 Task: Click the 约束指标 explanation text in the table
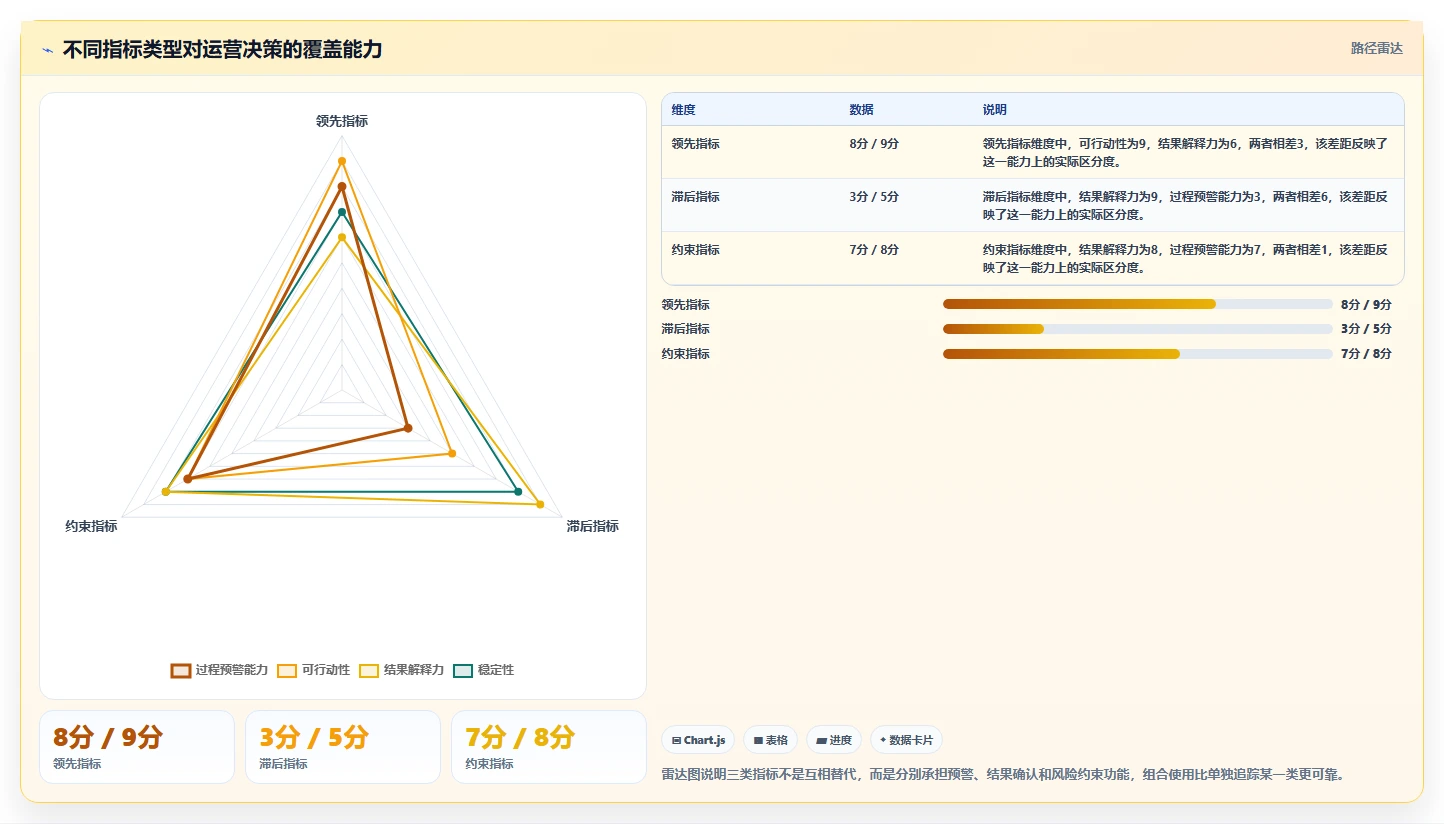pos(1186,258)
